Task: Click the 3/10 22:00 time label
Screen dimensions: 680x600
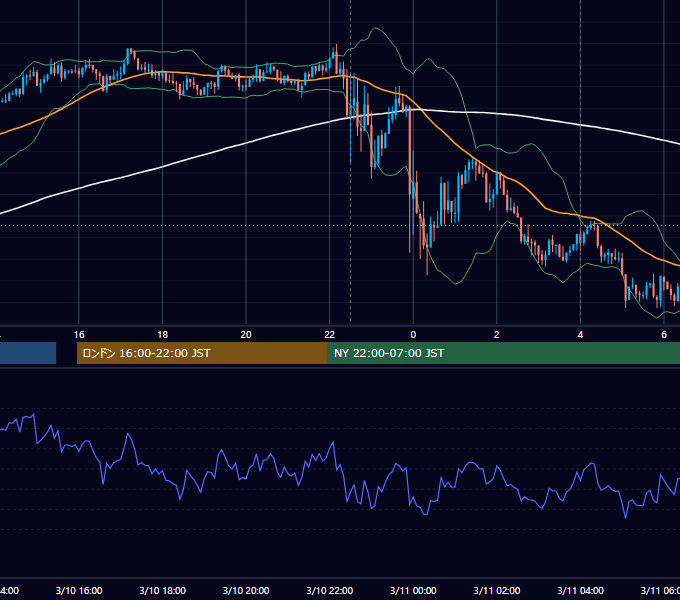Action: [330, 590]
